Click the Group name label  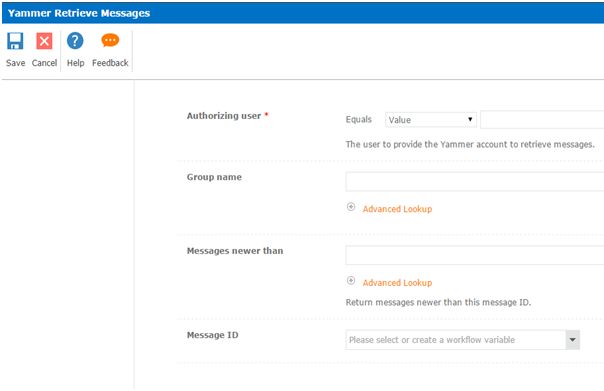click(214, 177)
